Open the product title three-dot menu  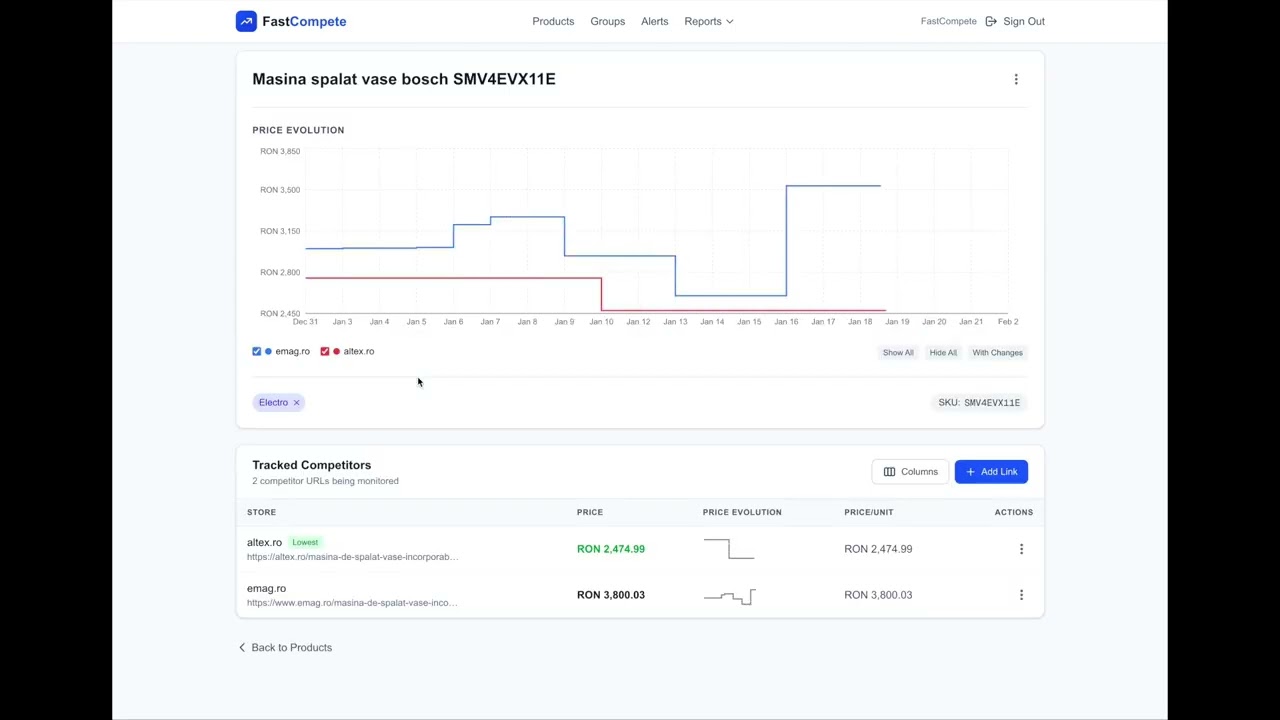(1016, 79)
